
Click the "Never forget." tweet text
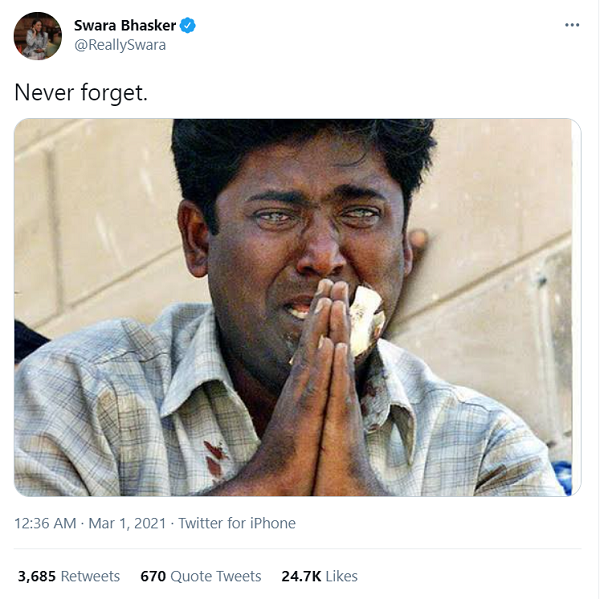[81, 93]
